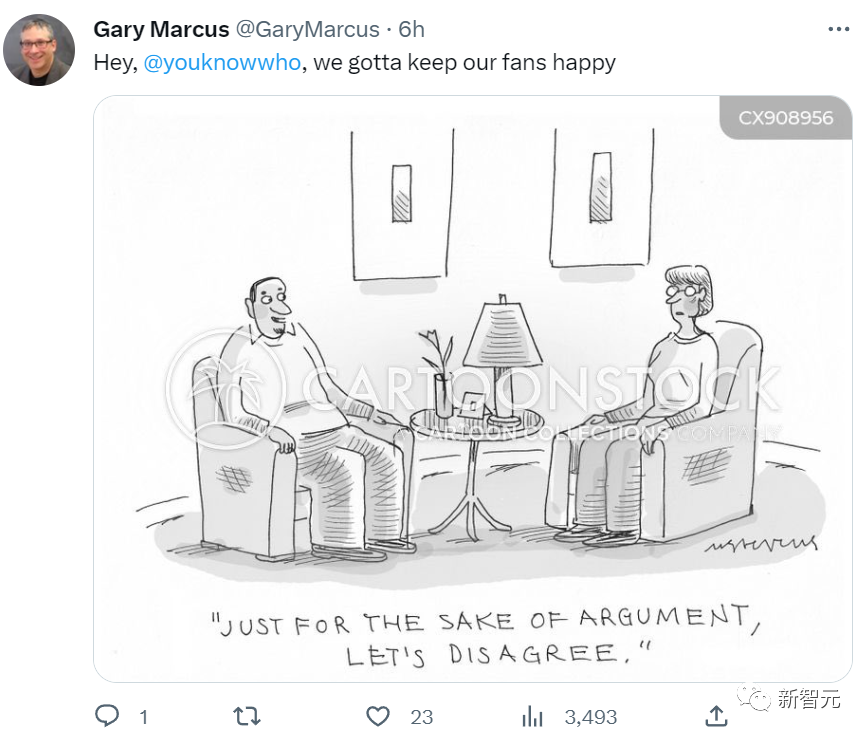868x736 pixels.
Task: Click the Gary Marcus display name
Action: pos(161,30)
